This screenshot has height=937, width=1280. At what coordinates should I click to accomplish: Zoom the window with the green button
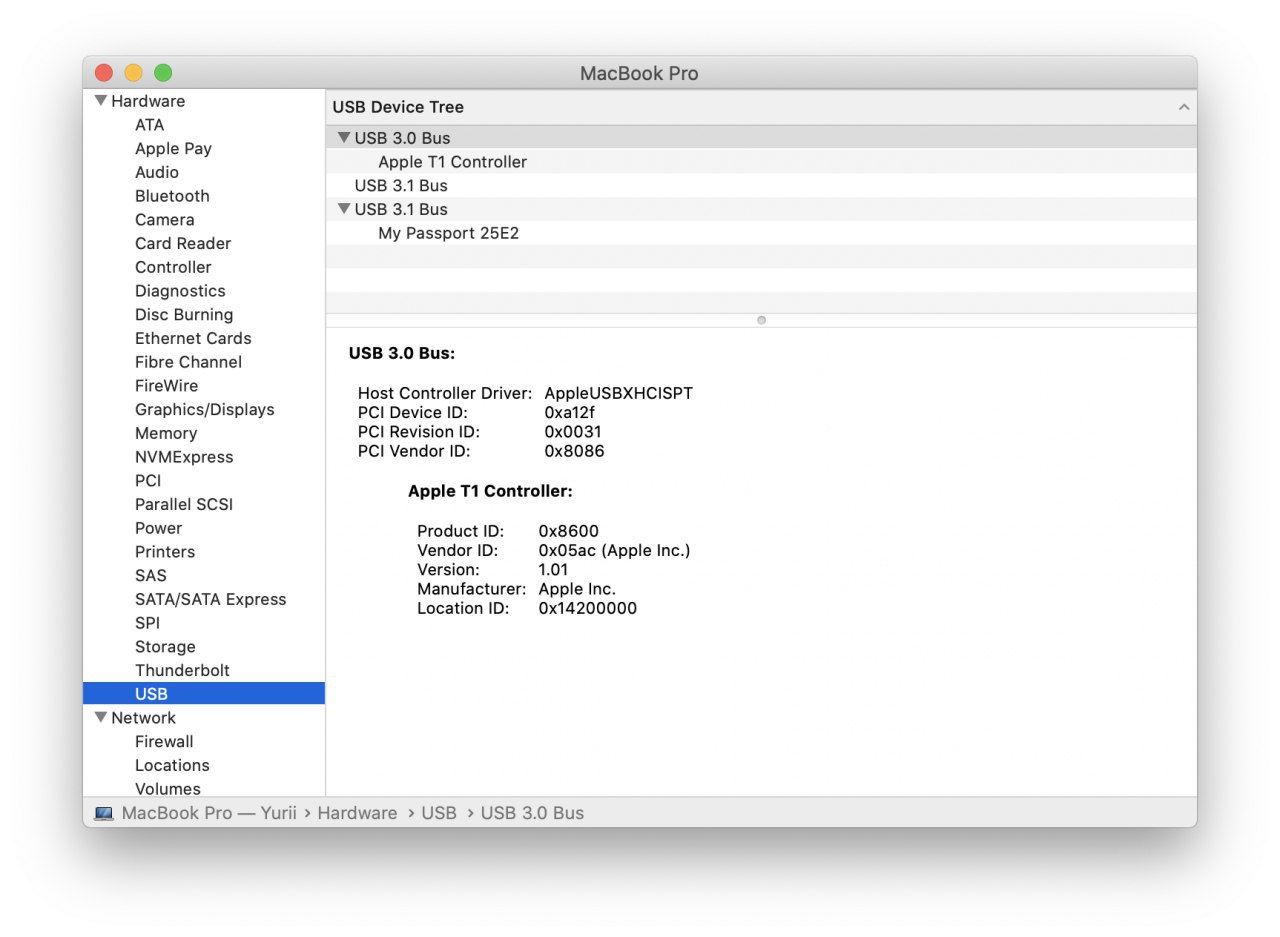click(x=163, y=73)
